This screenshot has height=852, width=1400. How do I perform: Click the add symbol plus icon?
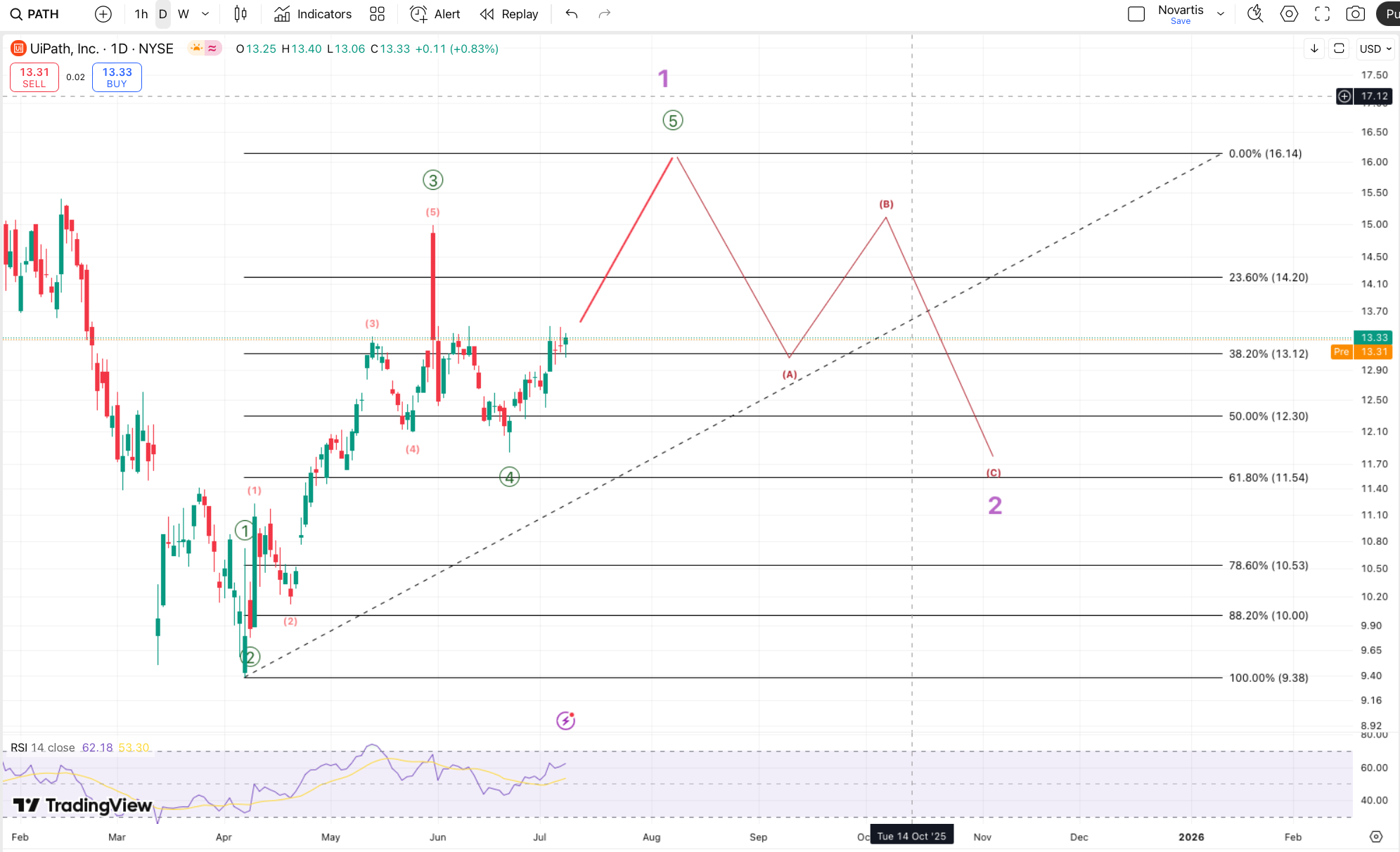(103, 14)
